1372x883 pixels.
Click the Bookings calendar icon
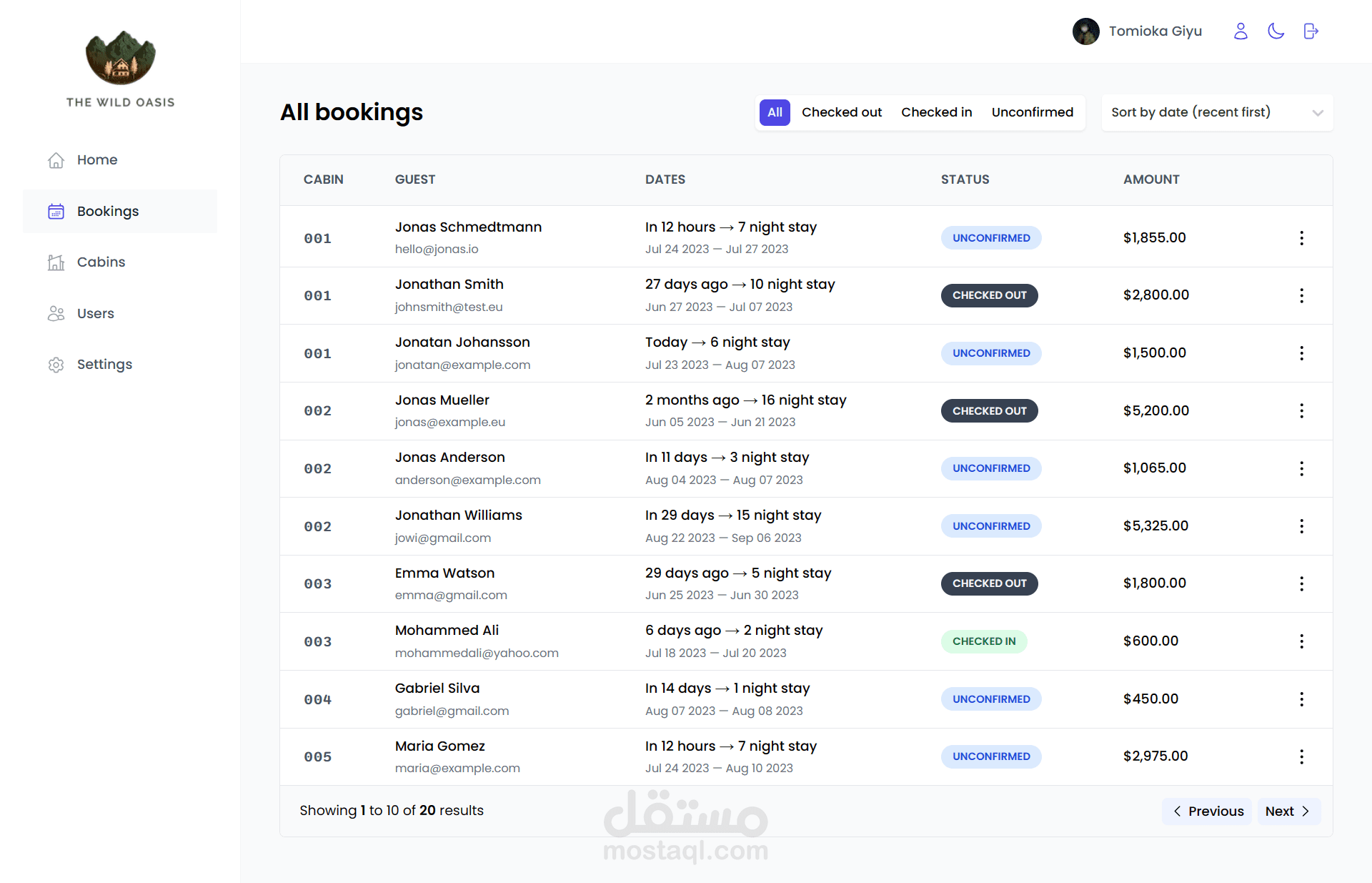(x=56, y=212)
